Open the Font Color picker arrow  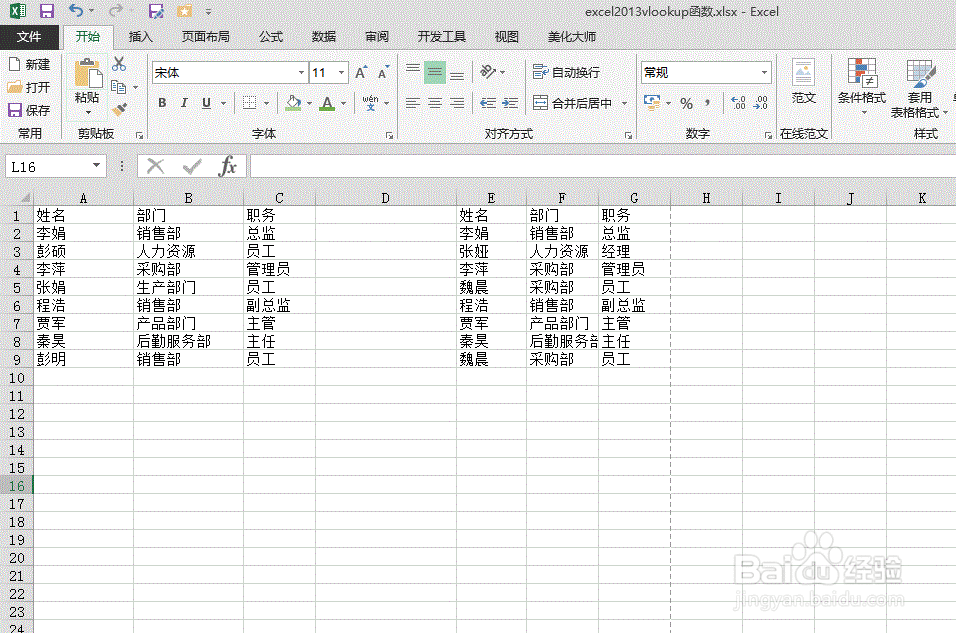point(343,103)
